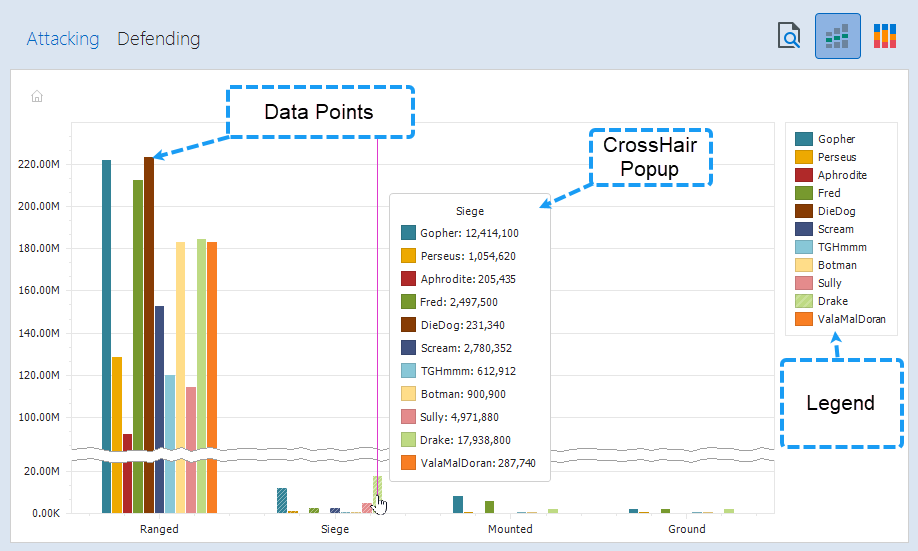This screenshot has height=551, width=918.
Task: Select Scream in the legend
Action: point(835,229)
